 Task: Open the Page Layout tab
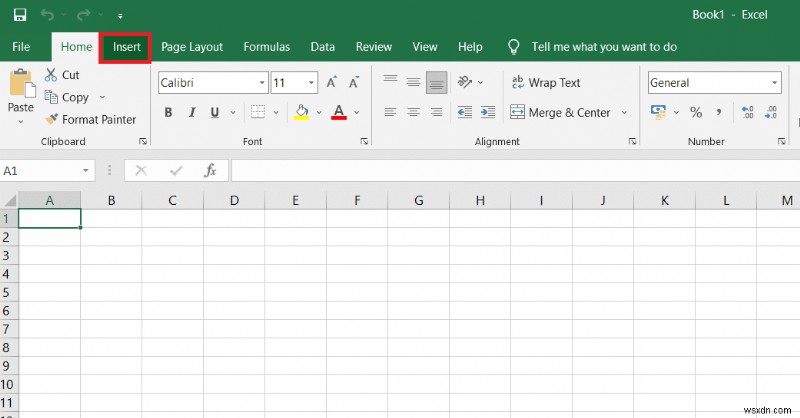click(192, 47)
